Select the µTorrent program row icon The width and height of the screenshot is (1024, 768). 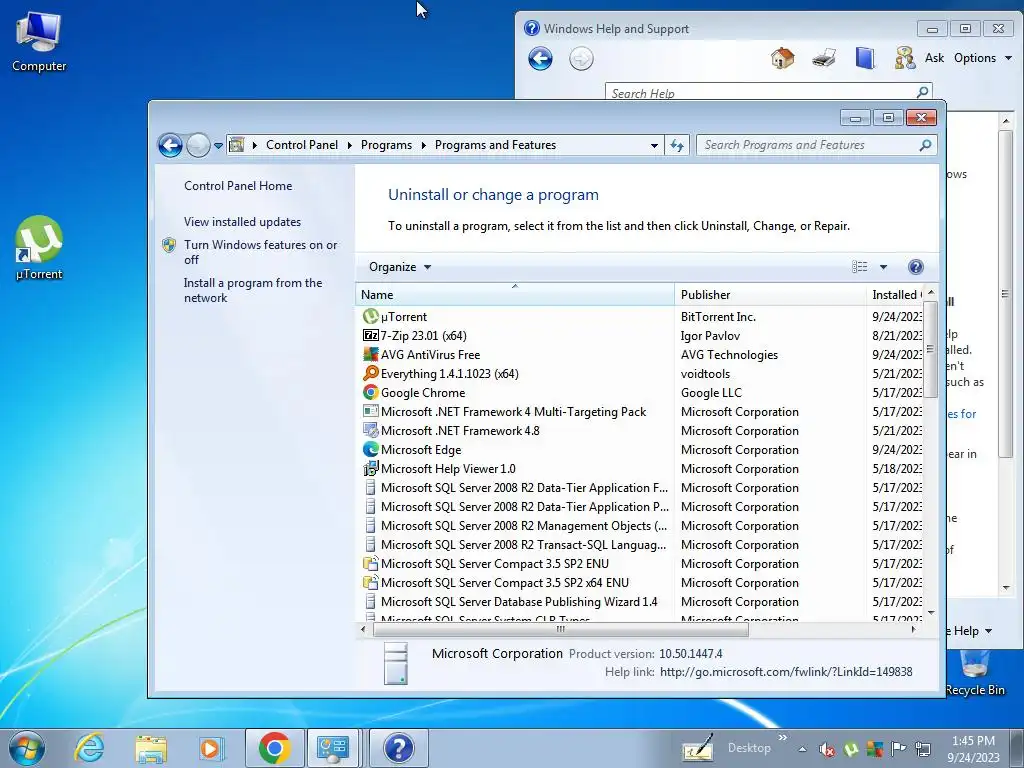click(370, 316)
